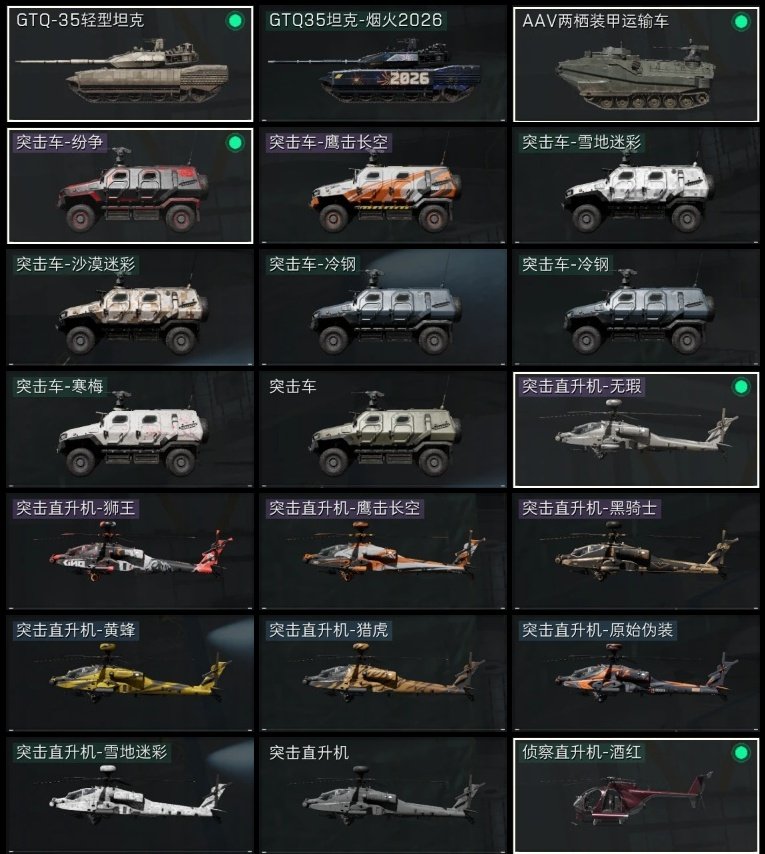Select the GTQ-35轻型坦克 vehicle card
This screenshot has height=854, width=765.
point(130,64)
